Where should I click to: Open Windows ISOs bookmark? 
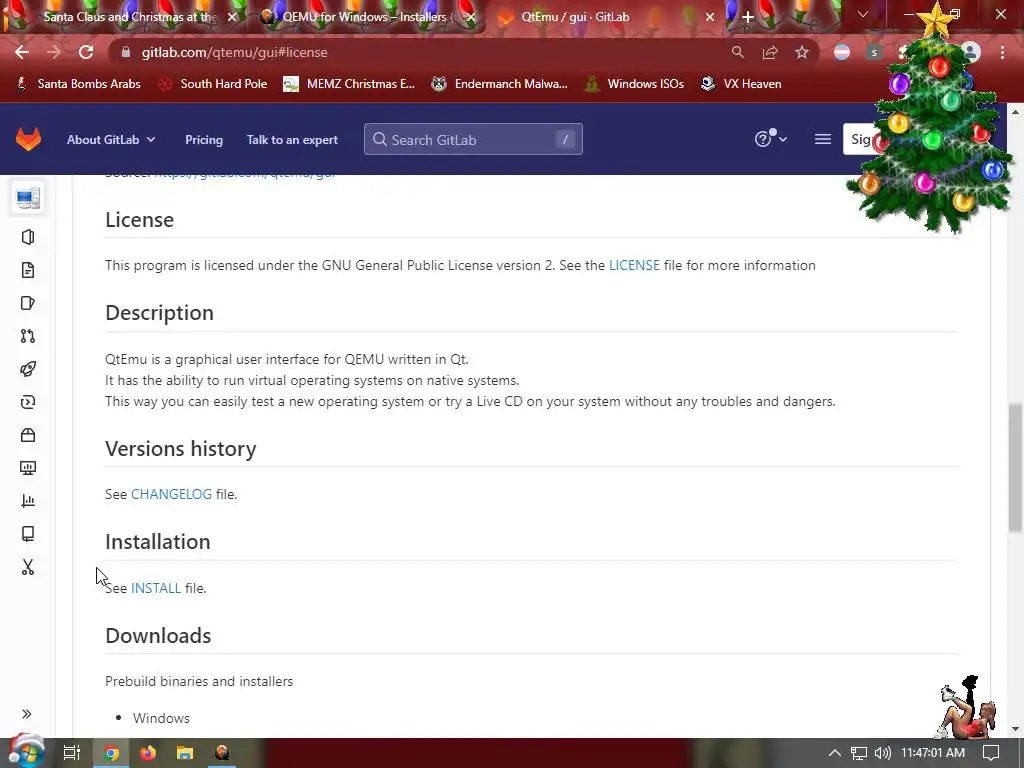tap(635, 84)
